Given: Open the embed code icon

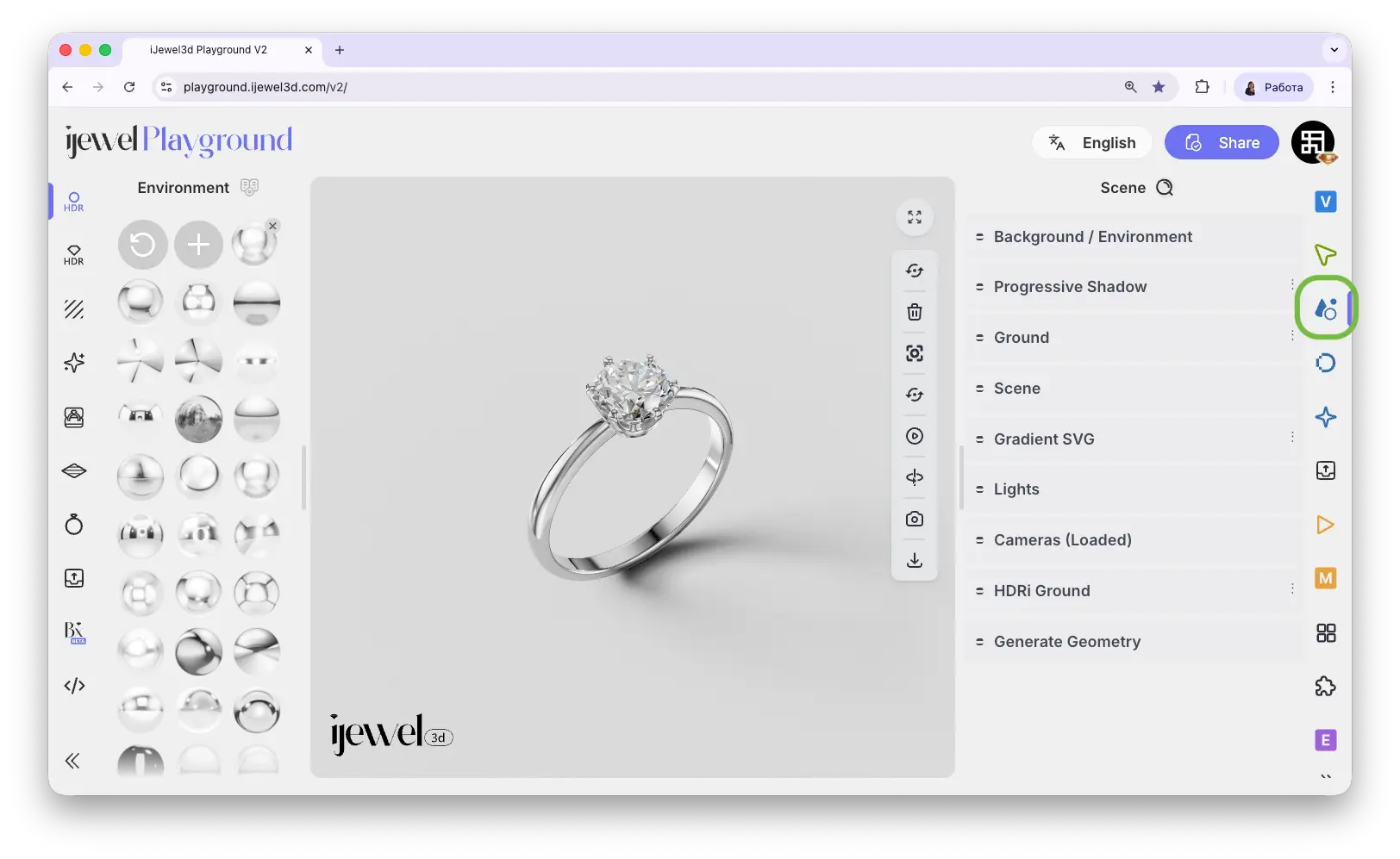Looking at the screenshot, I should 74,686.
